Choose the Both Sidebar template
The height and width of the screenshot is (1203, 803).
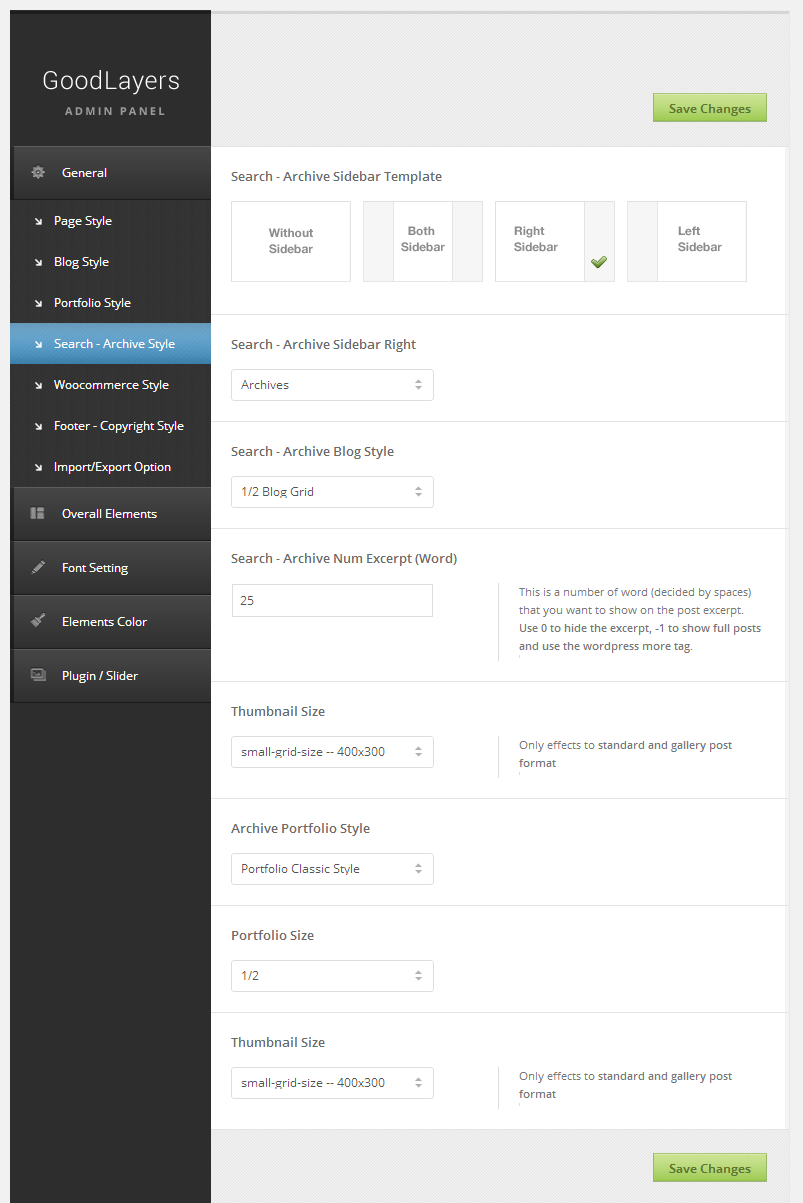pyautogui.click(x=423, y=241)
